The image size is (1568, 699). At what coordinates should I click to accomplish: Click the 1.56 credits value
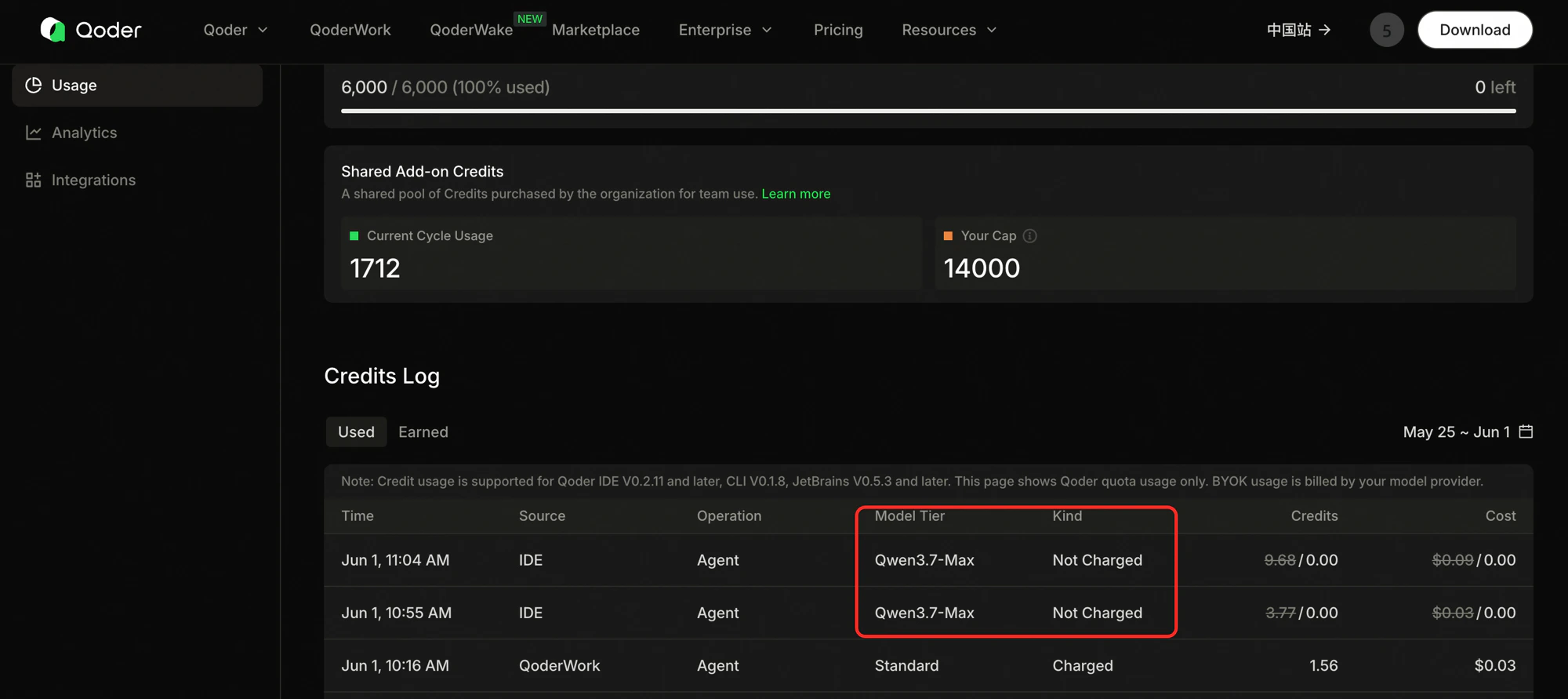point(1323,665)
